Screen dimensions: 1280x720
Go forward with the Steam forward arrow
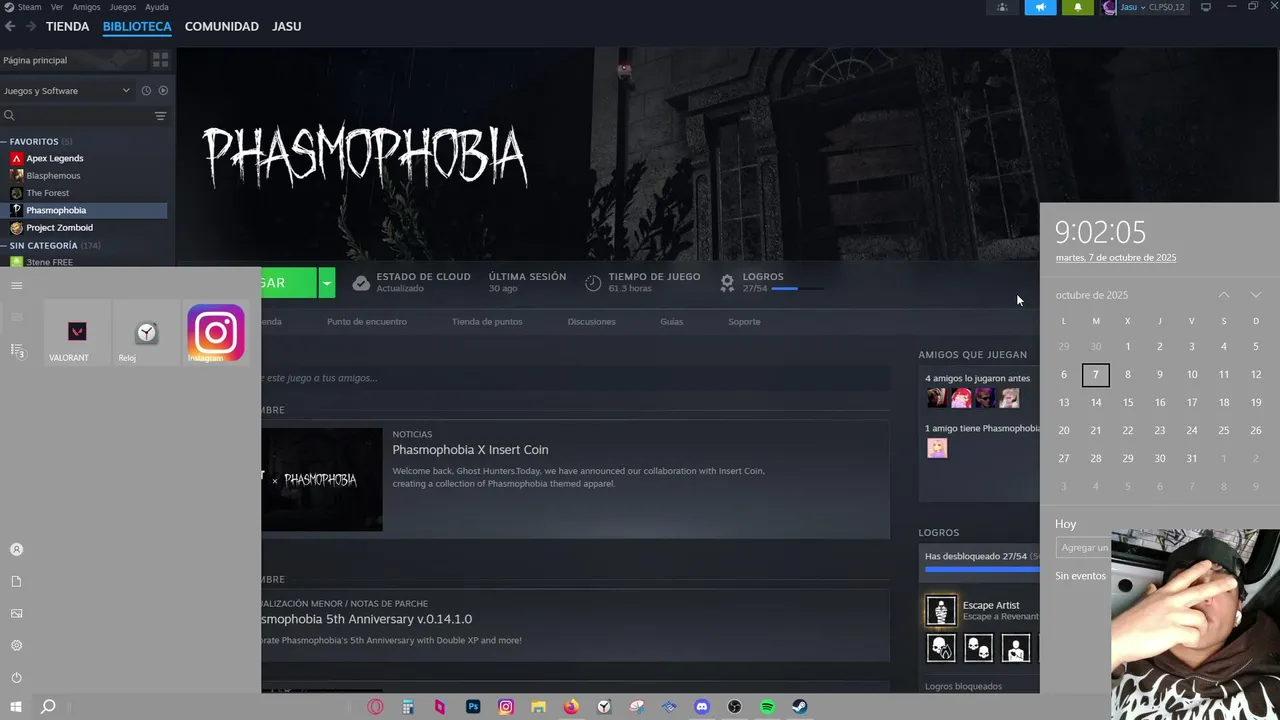click(x=31, y=26)
